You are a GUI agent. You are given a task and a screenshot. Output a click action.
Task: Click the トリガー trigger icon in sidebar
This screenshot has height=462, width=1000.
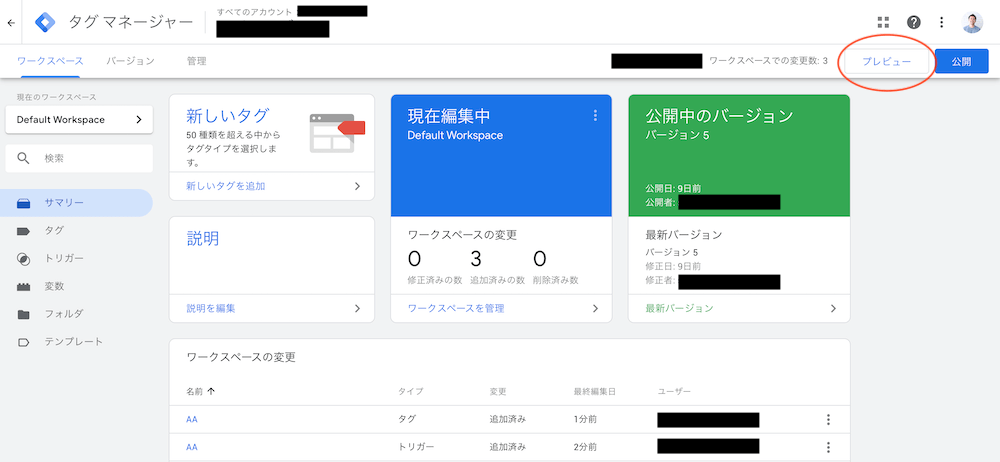[24, 258]
